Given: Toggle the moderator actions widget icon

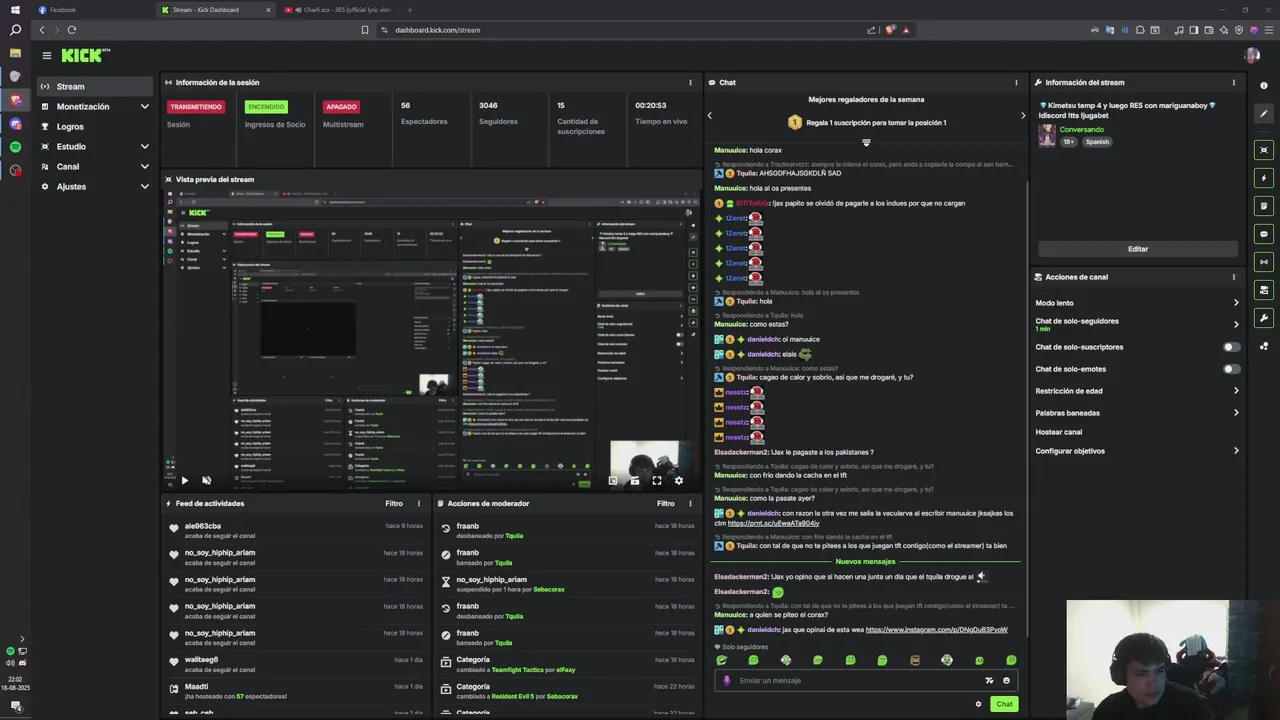Looking at the screenshot, I should pos(1264,290).
